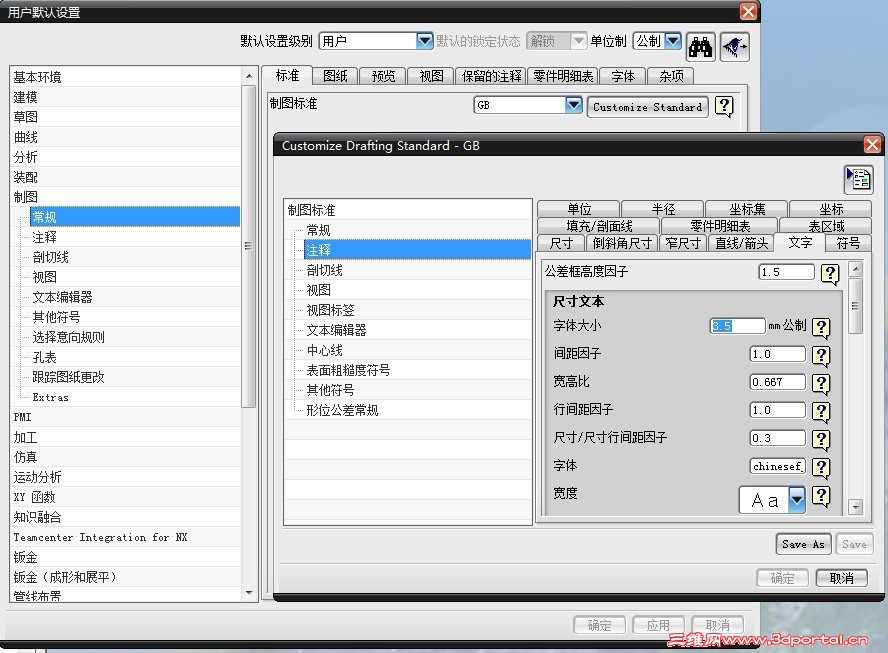Screen dimensions: 888x653
Task: Open help for 尺寸/尺寸行间距因子
Action: [x=821, y=439]
